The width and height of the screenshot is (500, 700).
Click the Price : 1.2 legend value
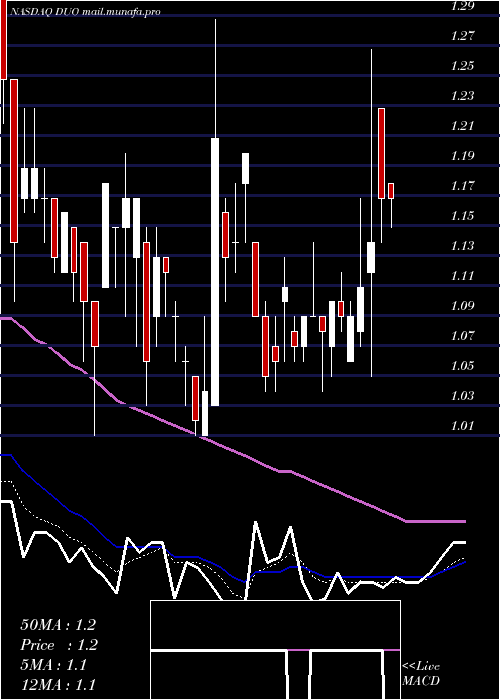(x=59, y=645)
